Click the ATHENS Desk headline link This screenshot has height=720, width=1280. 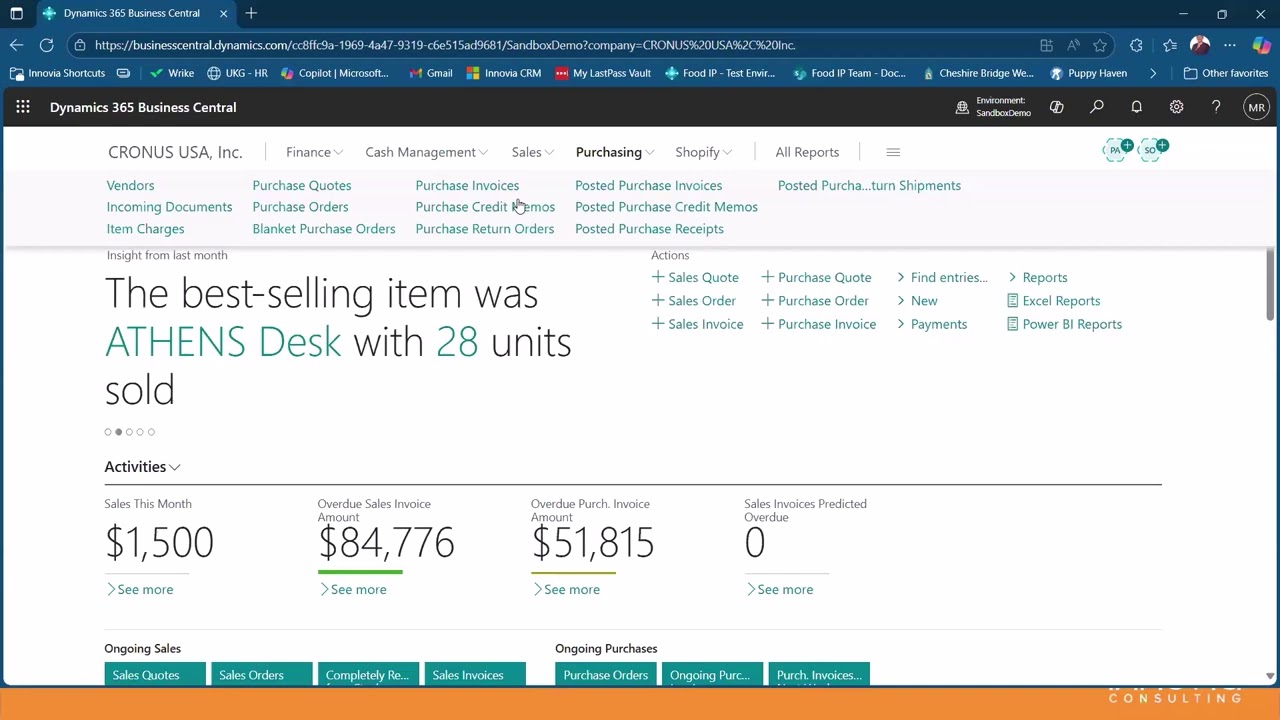pos(223,342)
